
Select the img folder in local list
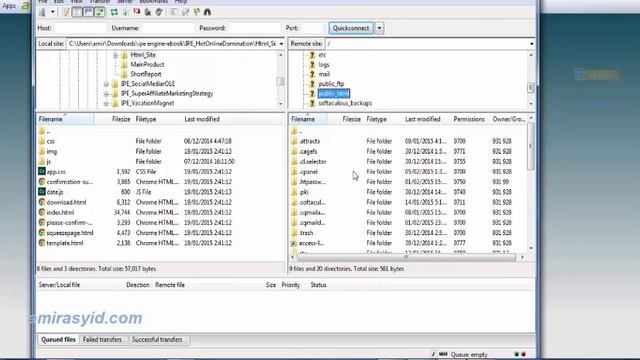(52, 151)
